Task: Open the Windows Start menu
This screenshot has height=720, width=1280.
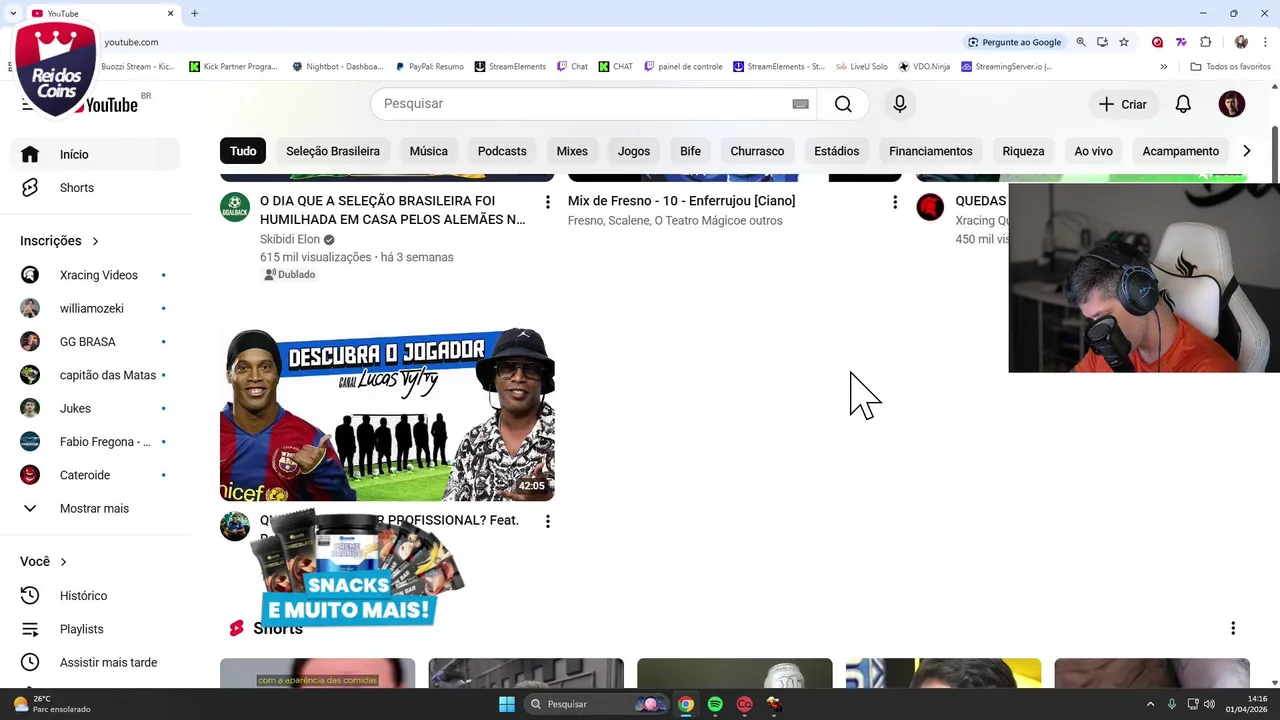Action: coord(506,704)
